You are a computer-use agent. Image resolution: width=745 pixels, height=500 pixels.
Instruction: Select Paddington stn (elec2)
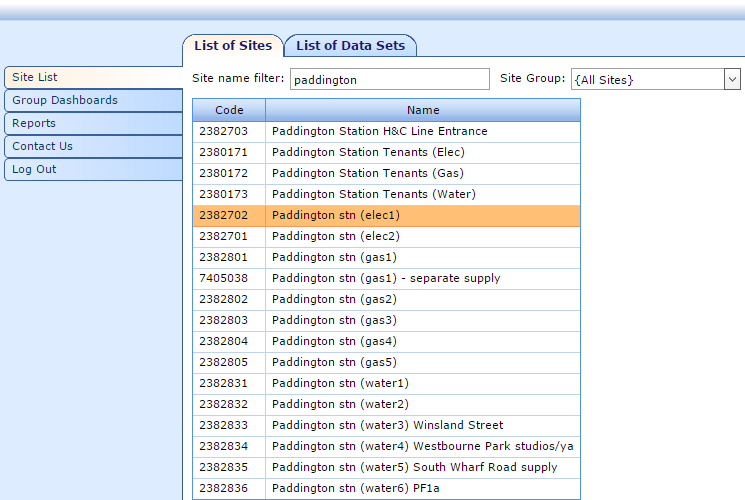click(386, 236)
